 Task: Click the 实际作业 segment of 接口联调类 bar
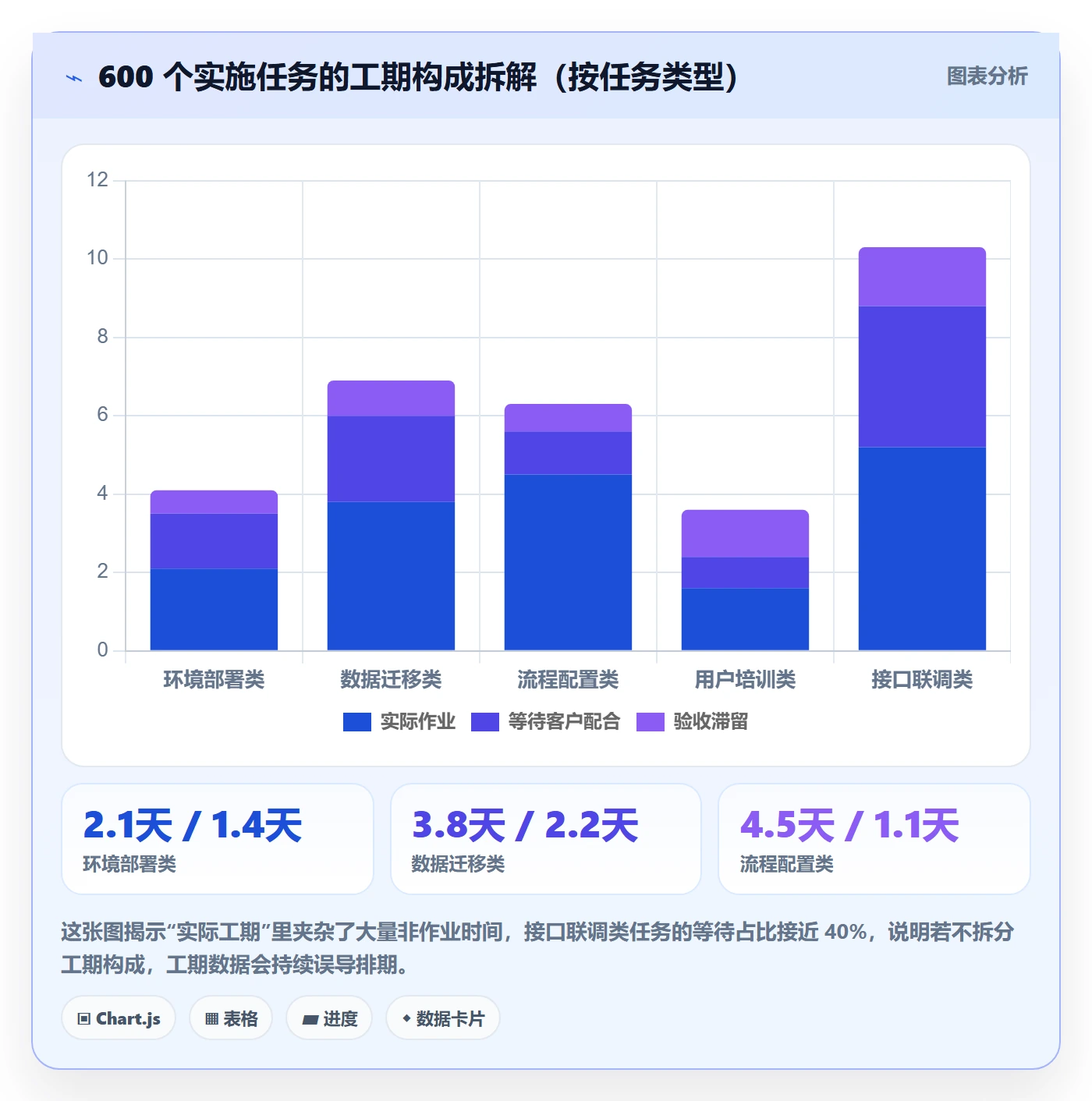(922, 549)
